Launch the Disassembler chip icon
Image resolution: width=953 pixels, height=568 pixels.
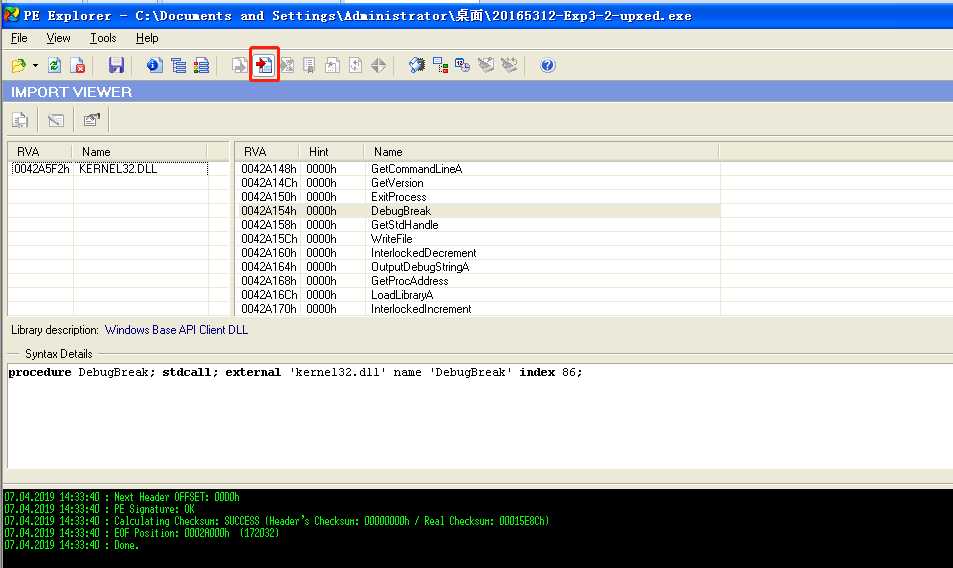pos(417,65)
